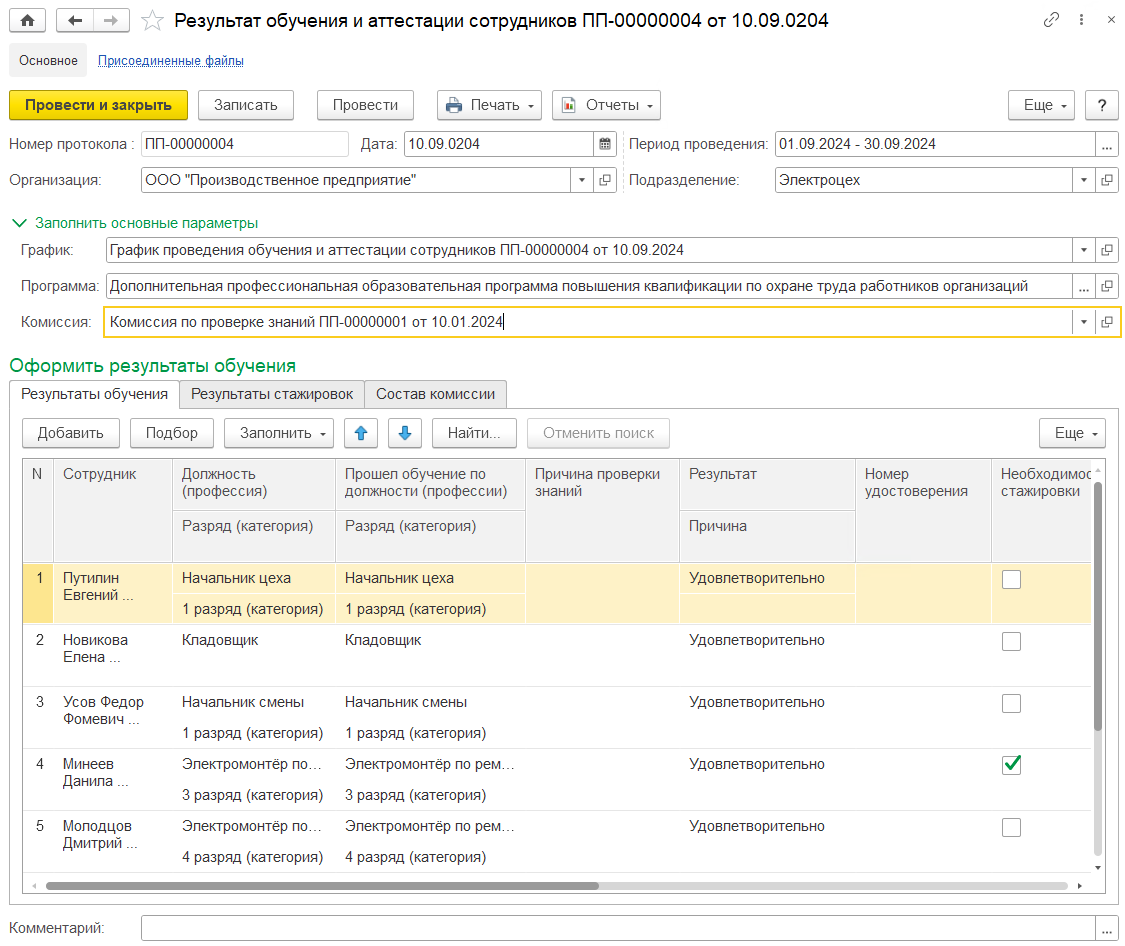Switch to Результаты стажировок tab

coord(272,394)
